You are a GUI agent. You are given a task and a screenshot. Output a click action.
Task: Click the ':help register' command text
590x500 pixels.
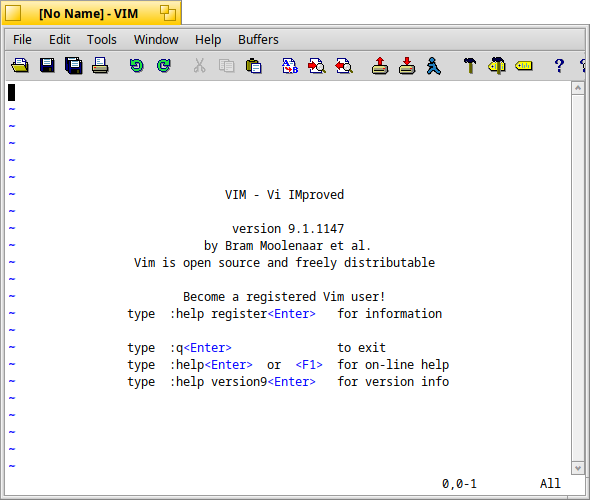point(218,314)
